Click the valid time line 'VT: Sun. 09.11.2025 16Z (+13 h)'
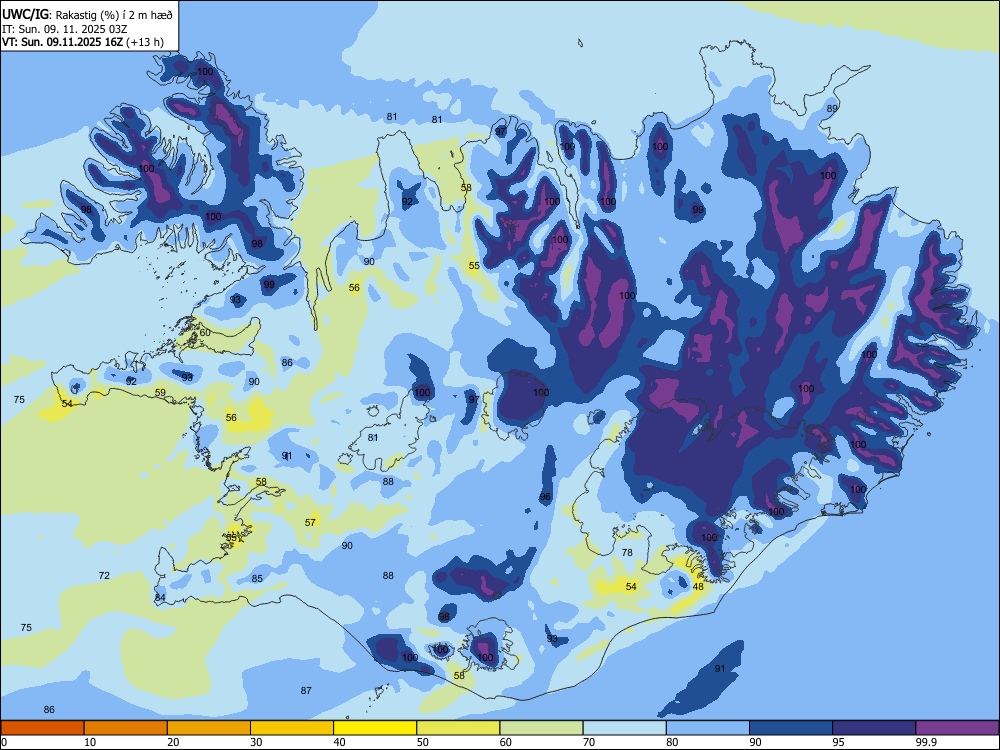This screenshot has width=1000, height=750. [x=83, y=42]
